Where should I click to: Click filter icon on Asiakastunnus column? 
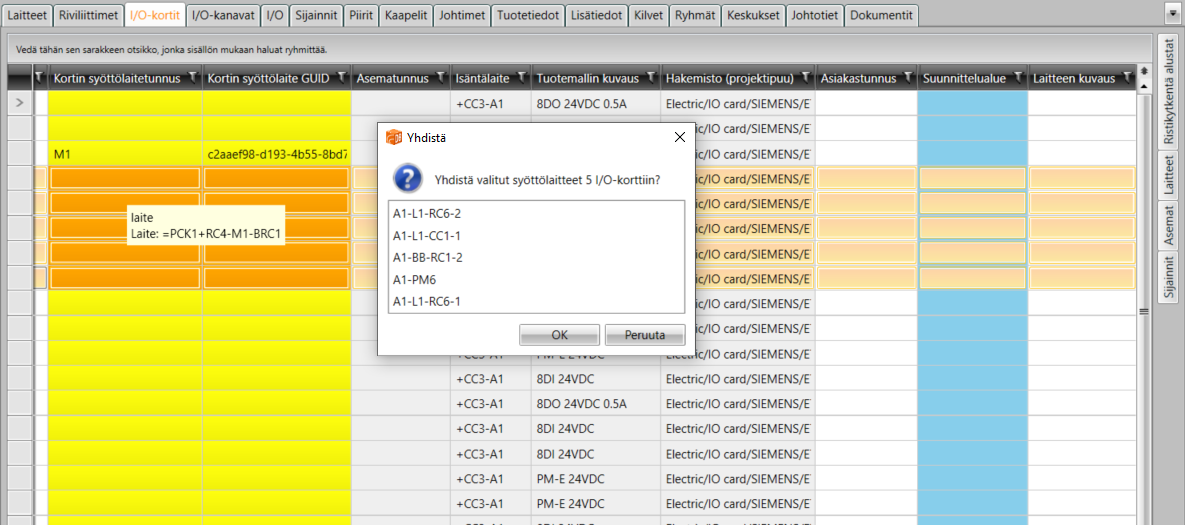point(908,78)
